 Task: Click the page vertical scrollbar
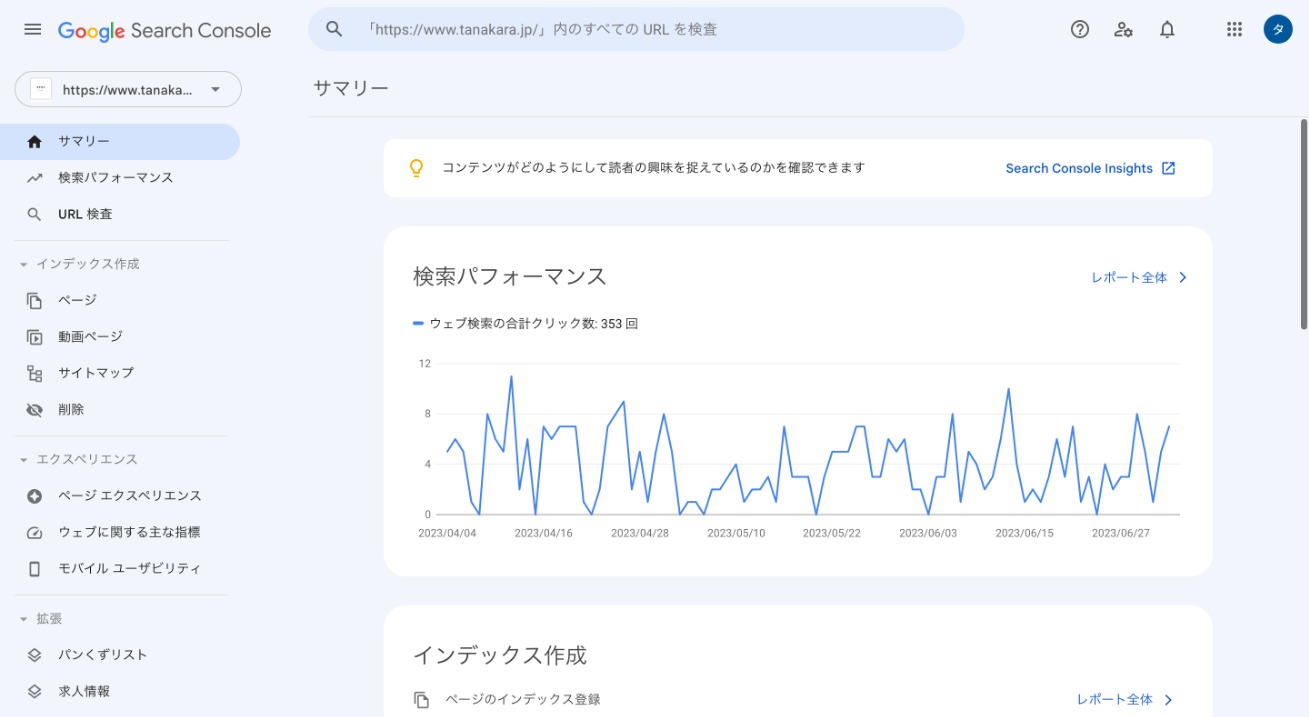coord(1303,223)
